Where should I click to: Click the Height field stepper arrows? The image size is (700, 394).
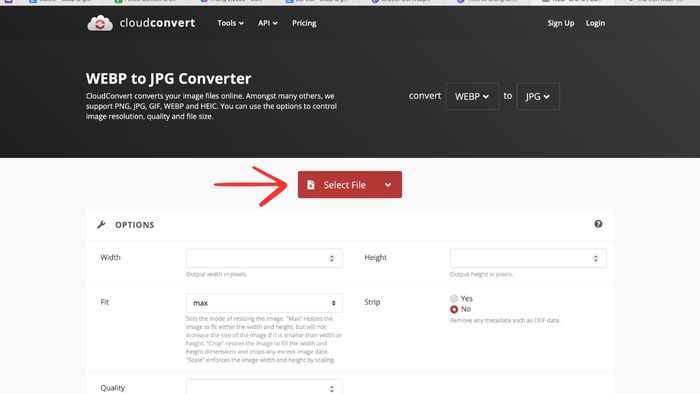click(x=596, y=258)
